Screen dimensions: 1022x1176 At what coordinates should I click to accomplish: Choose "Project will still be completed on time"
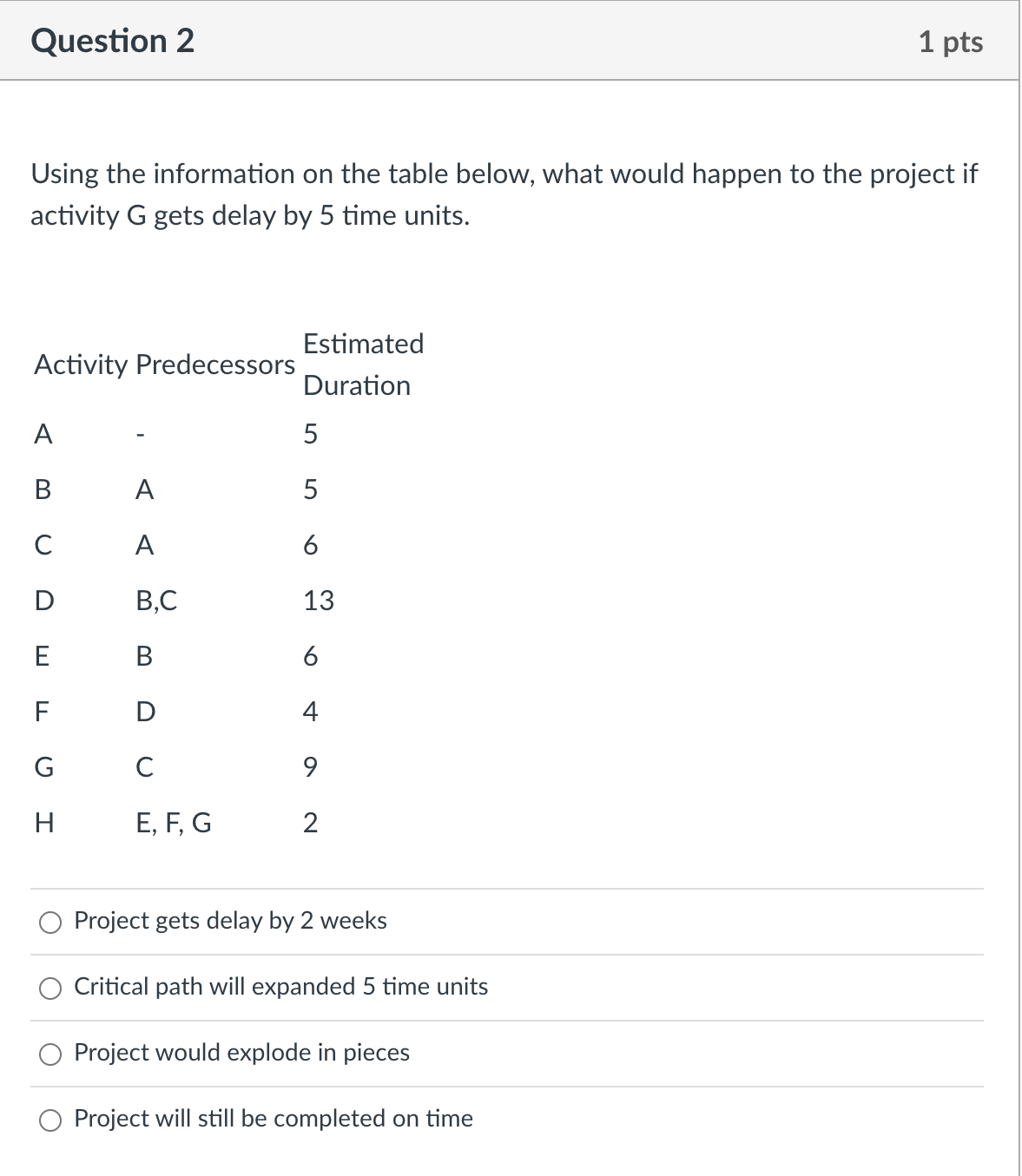tap(49, 1120)
